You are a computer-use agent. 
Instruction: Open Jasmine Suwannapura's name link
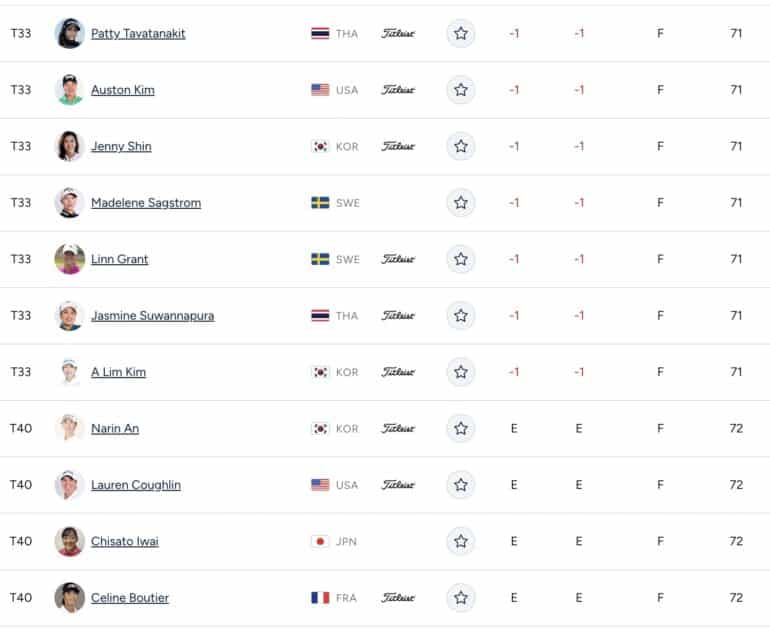point(153,316)
